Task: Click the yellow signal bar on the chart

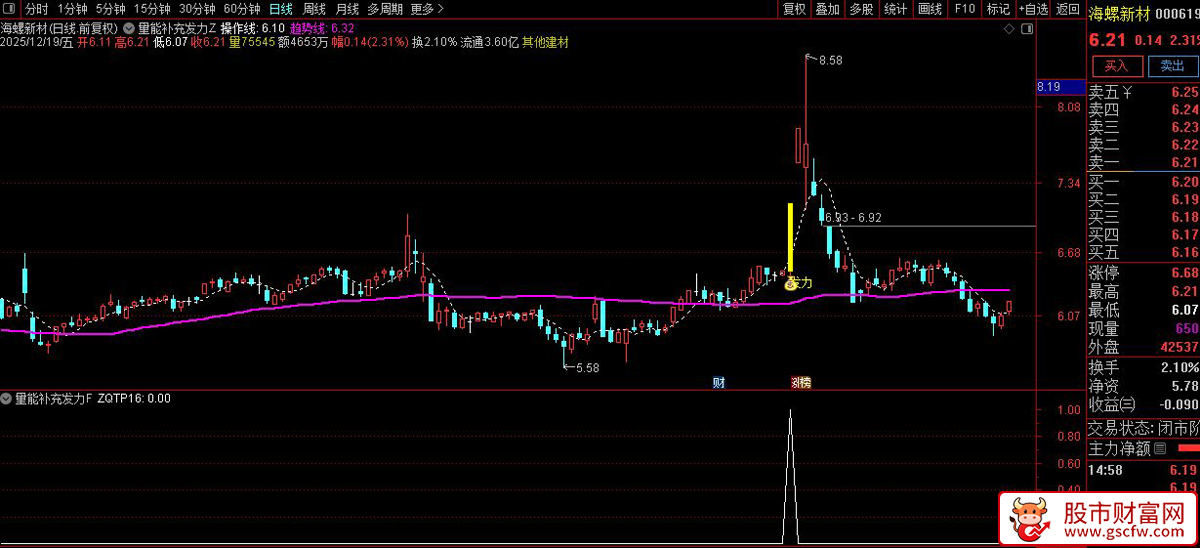Action: pyautogui.click(x=790, y=237)
